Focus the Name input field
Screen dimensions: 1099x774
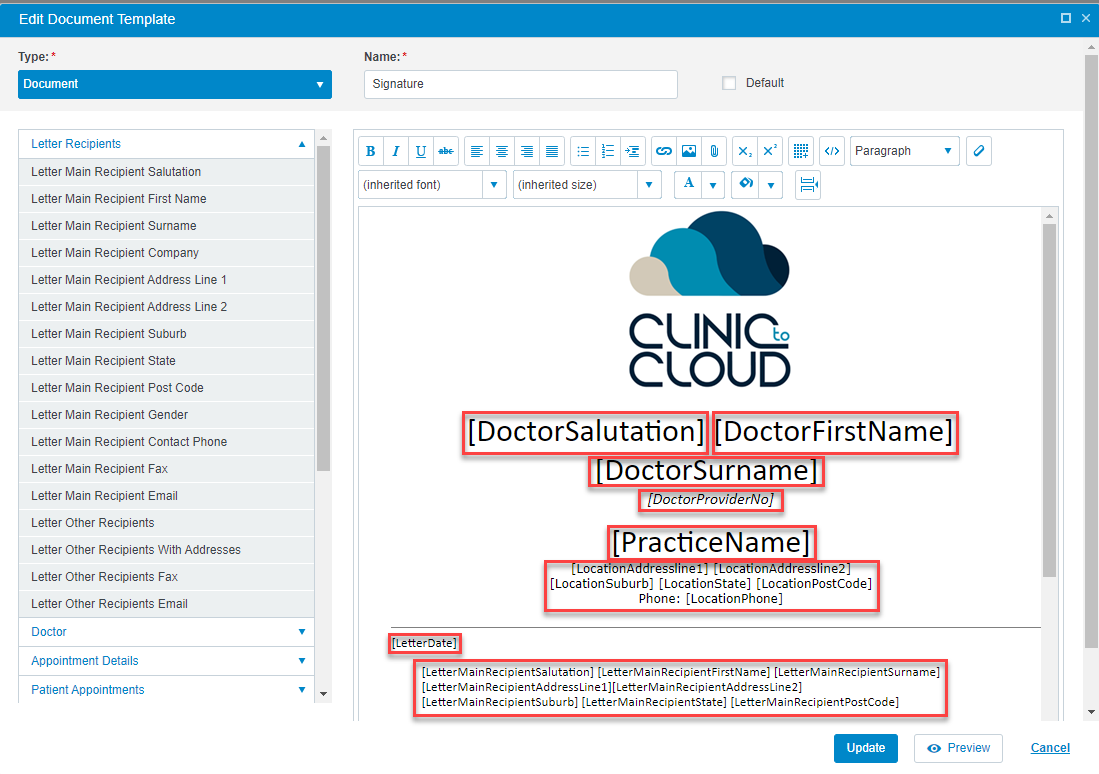tap(521, 84)
